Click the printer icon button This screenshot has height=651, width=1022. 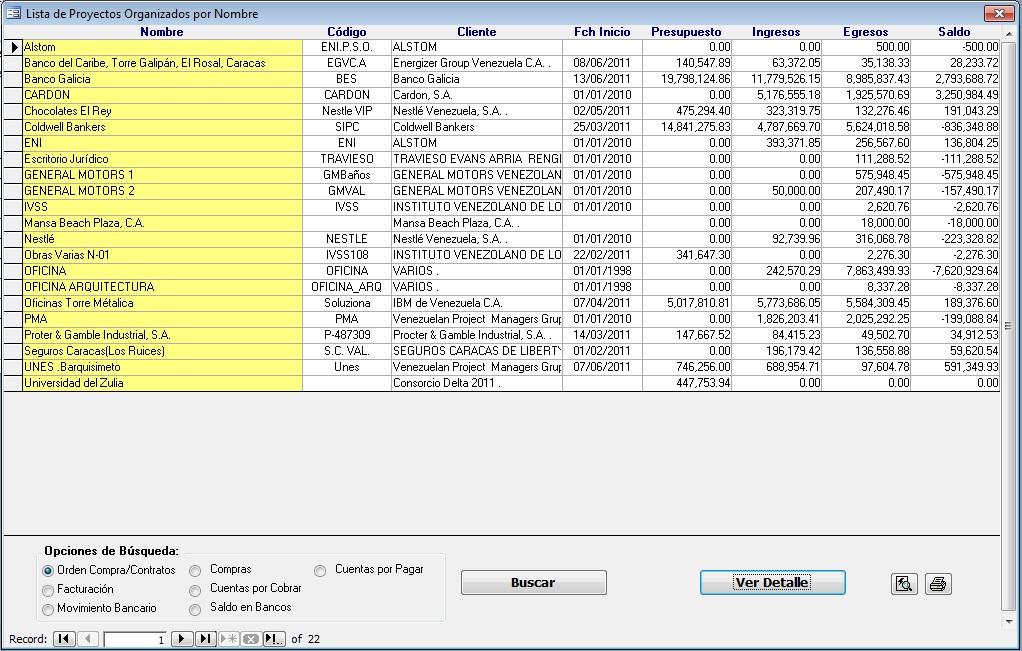[938, 583]
